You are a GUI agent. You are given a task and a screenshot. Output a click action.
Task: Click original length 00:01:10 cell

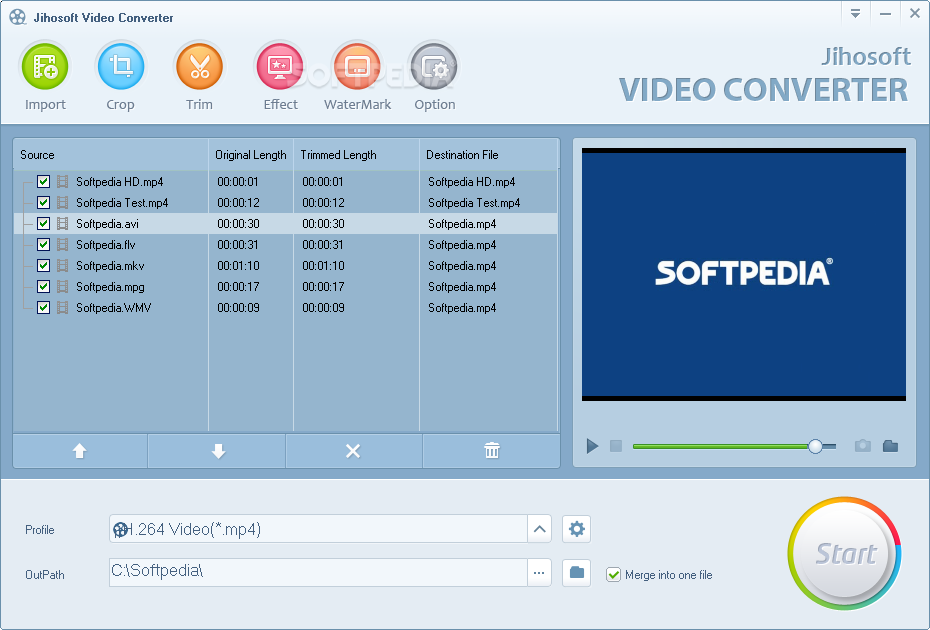pyautogui.click(x=238, y=266)
